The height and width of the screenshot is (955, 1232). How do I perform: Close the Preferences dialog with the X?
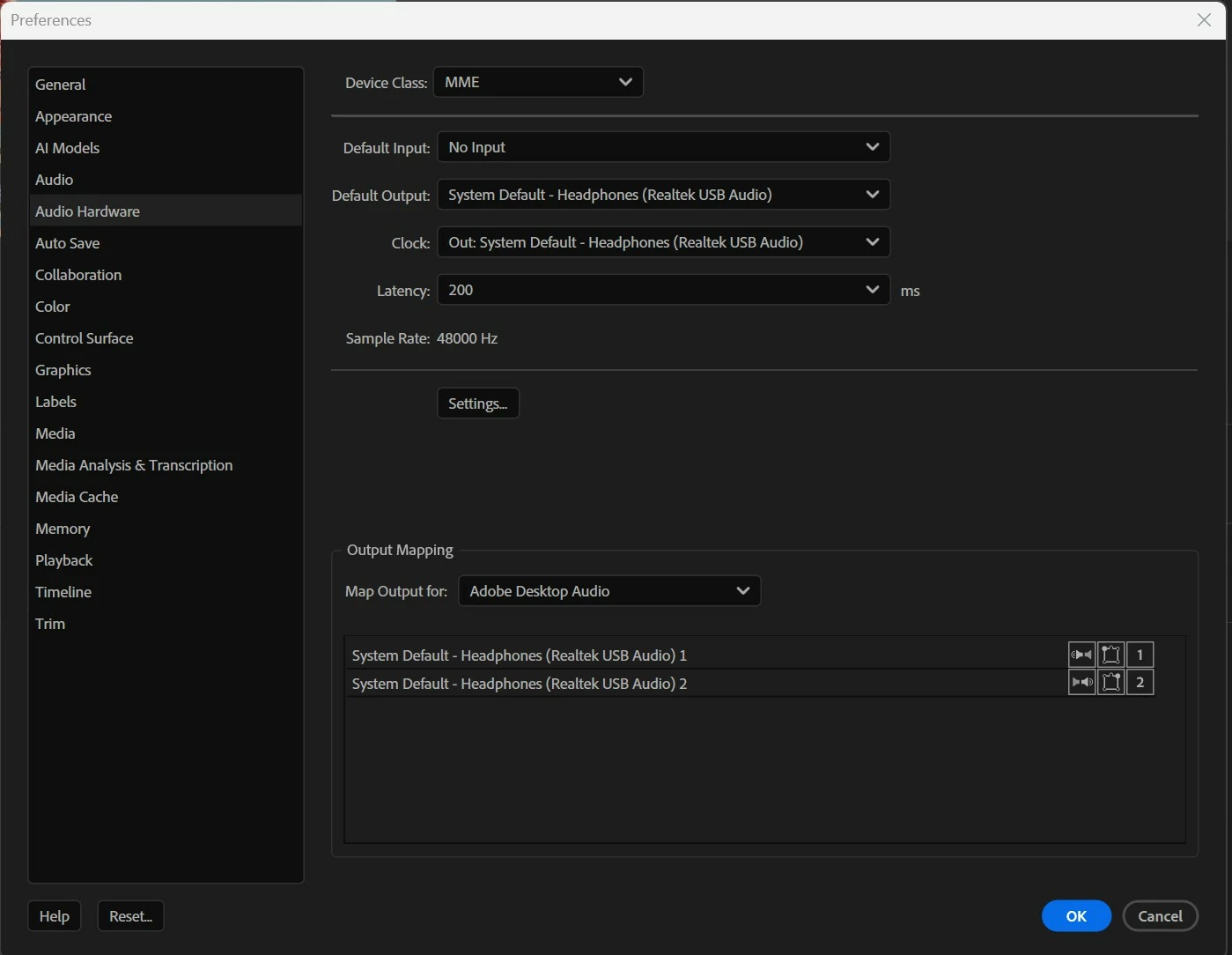[x=1204, y=19]
